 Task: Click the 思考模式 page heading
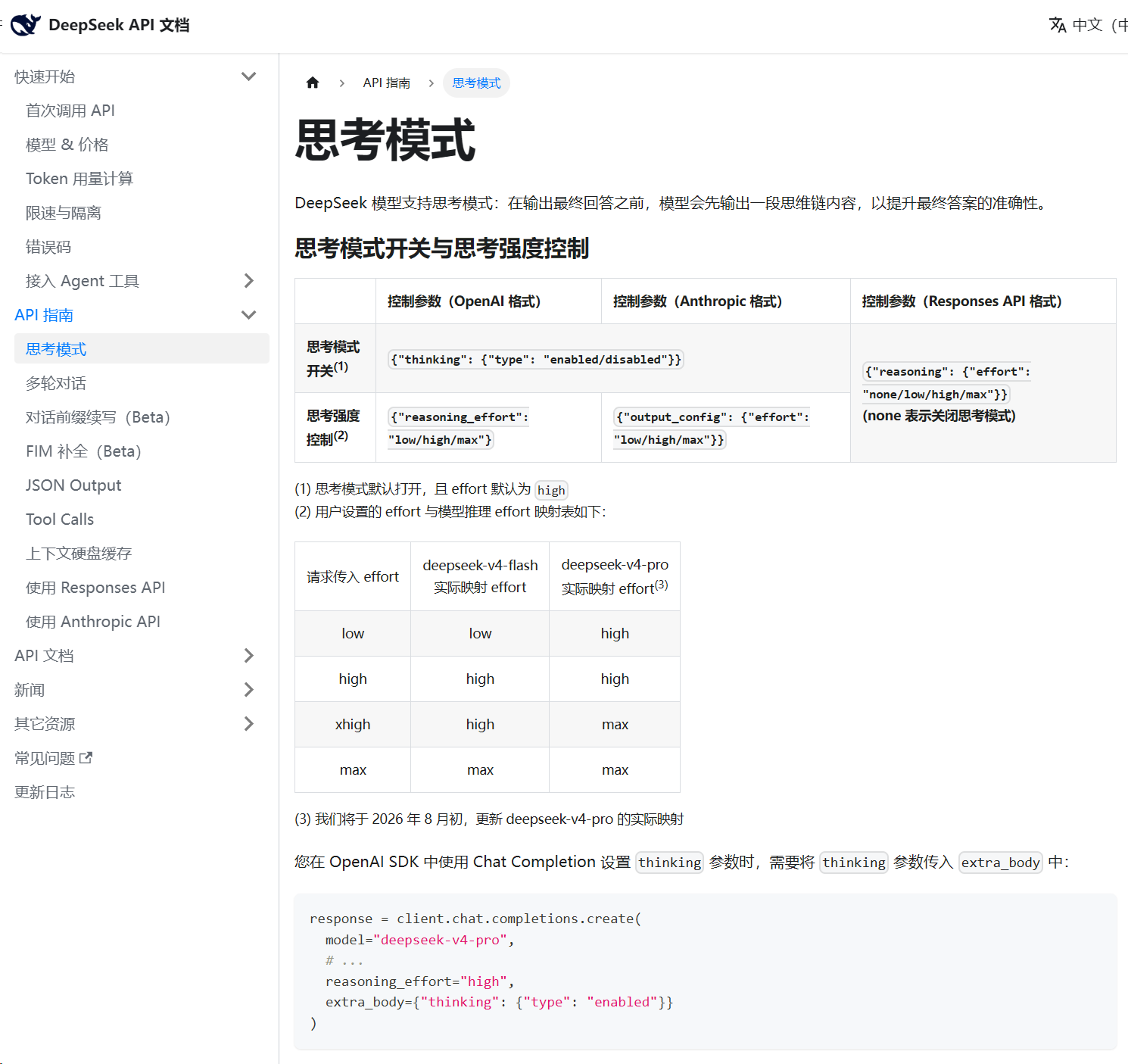click(385, 140)
